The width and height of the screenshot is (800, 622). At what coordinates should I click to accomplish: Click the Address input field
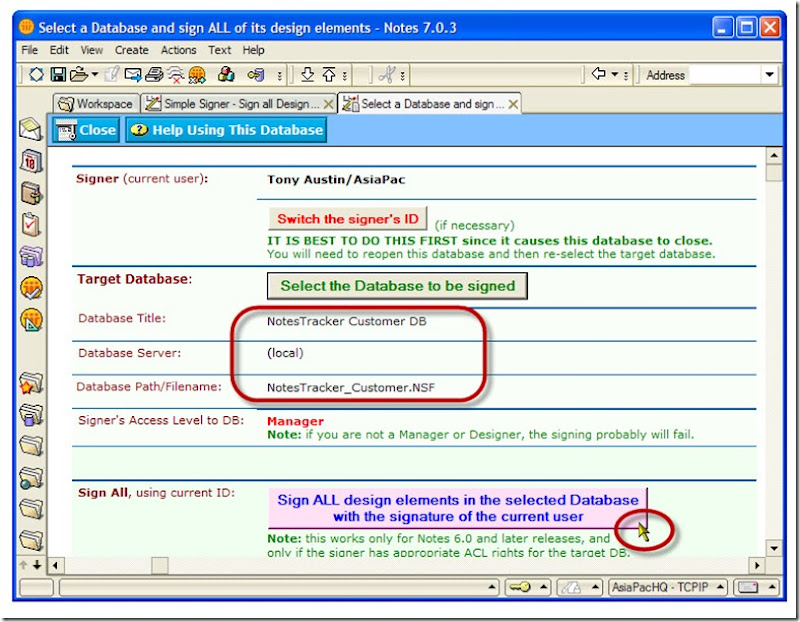click(x=725, y=75)
